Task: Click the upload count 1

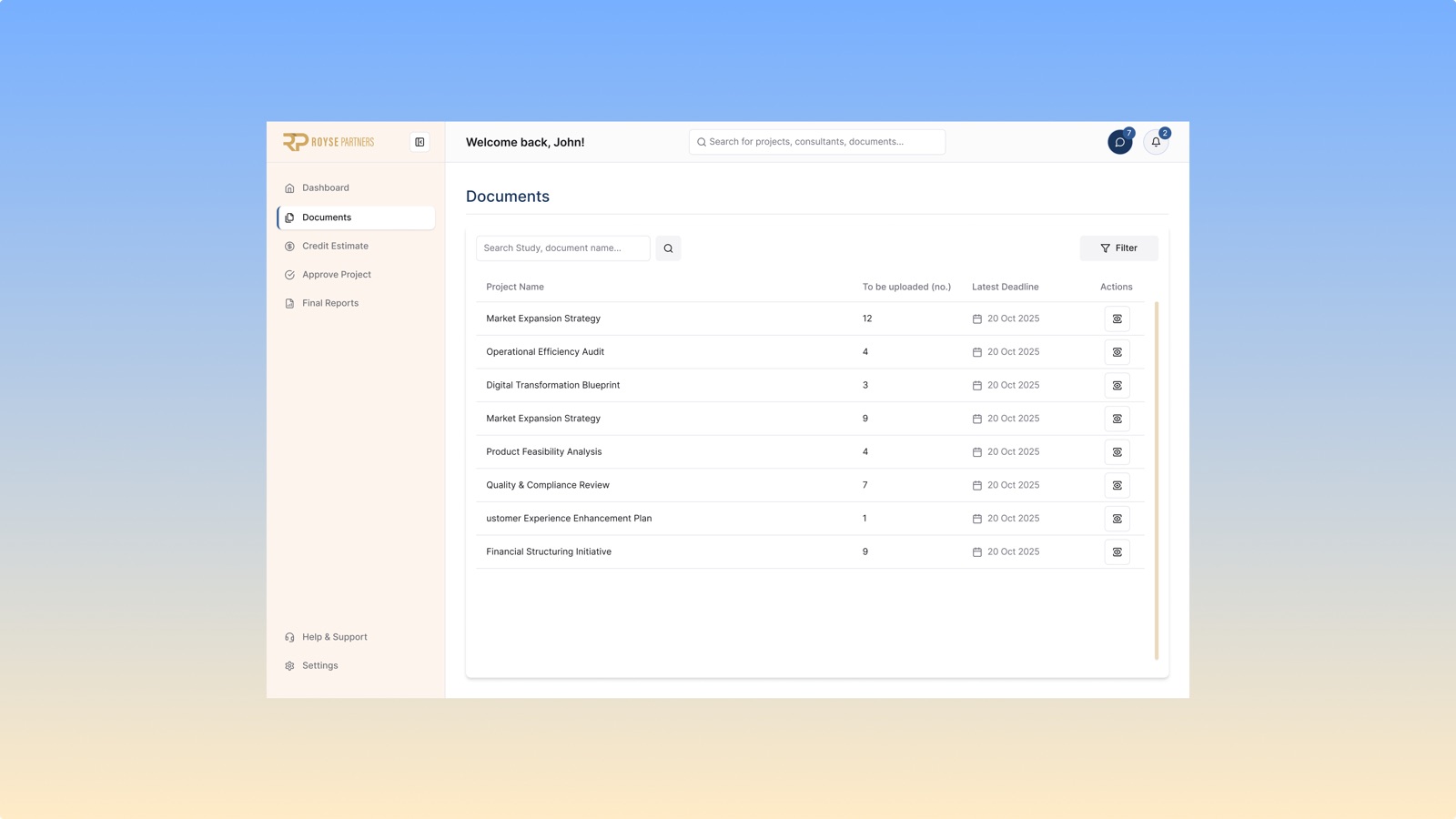Action: coord(864,519)
